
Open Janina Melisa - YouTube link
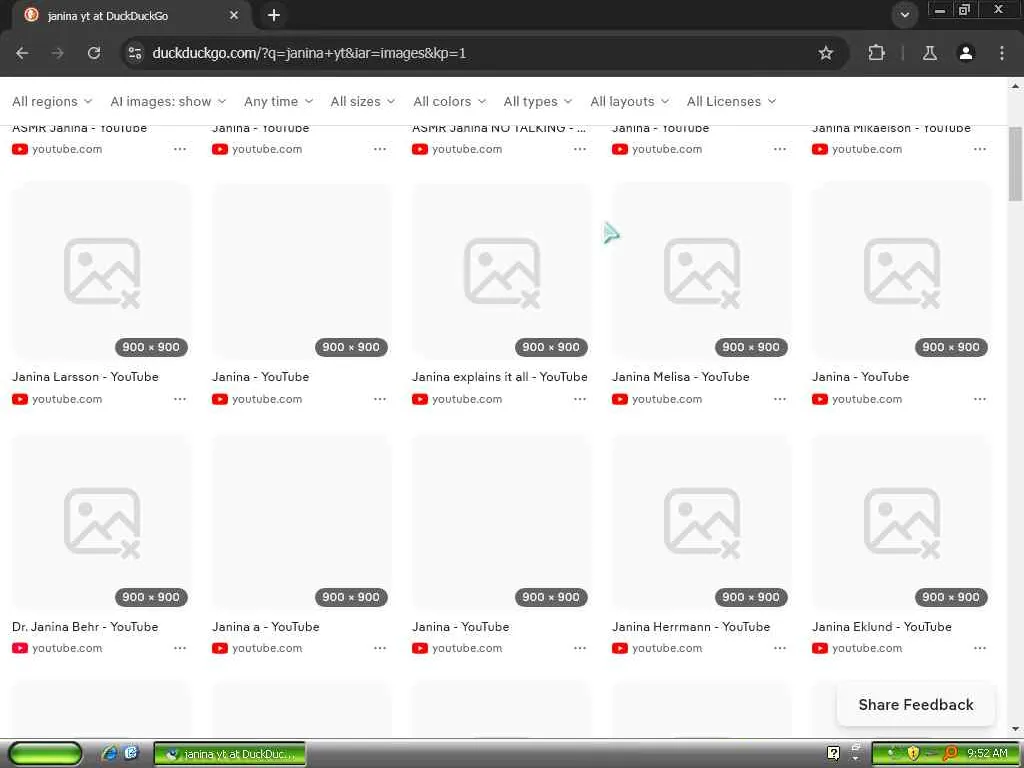680,377
